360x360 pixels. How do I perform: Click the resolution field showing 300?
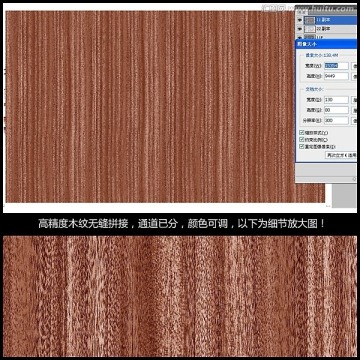(x=336, y=120)
